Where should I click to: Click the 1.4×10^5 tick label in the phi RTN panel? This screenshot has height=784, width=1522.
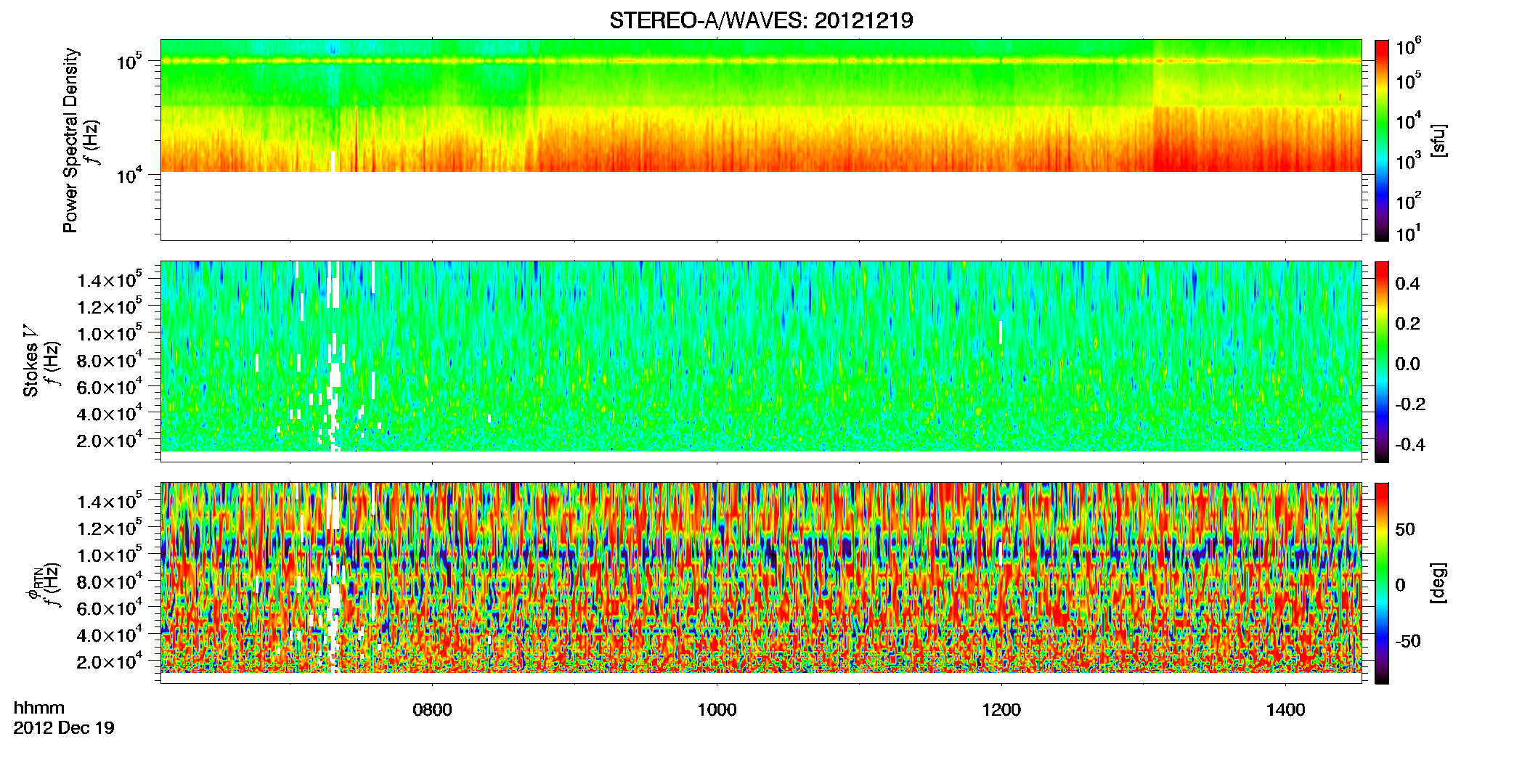110,501
